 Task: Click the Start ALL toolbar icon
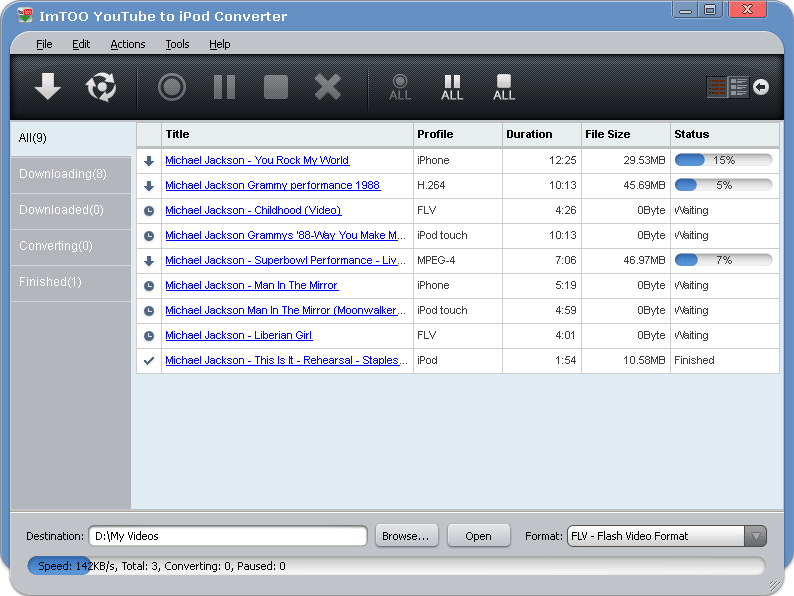click(x=400, y=87)
